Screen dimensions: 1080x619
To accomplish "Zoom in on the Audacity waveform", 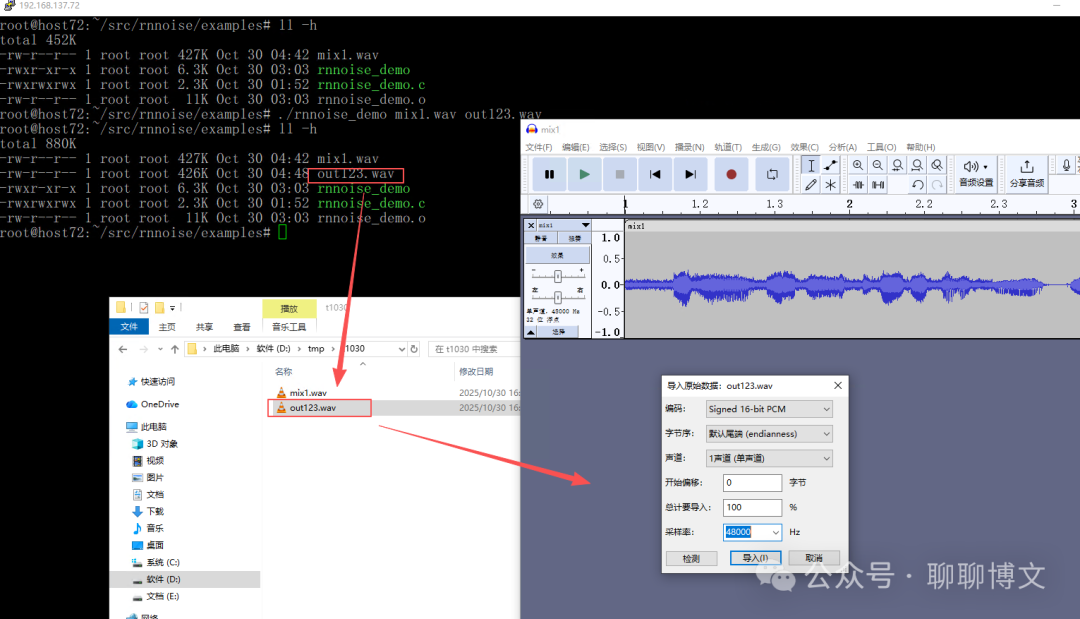I will pos(858,165).
